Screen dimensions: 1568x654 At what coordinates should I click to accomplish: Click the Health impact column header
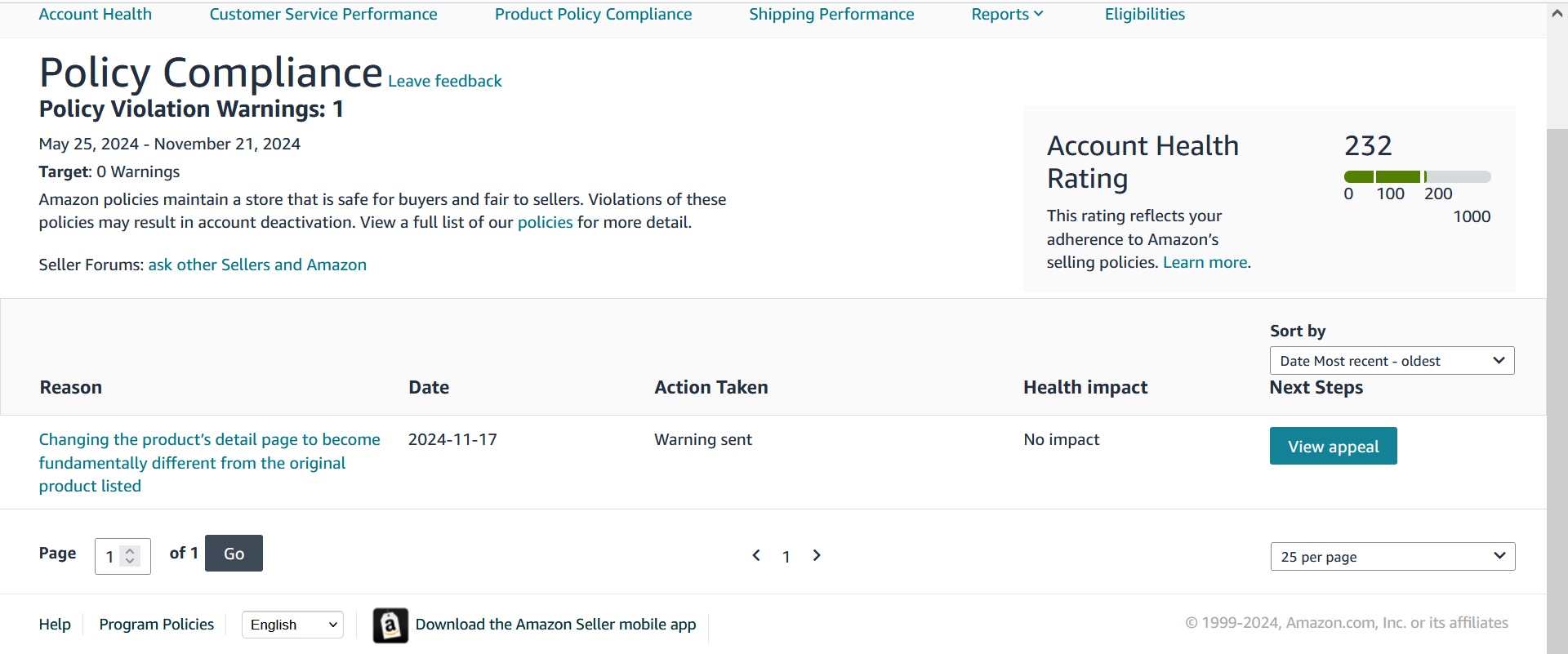[x=1085, y=387]
